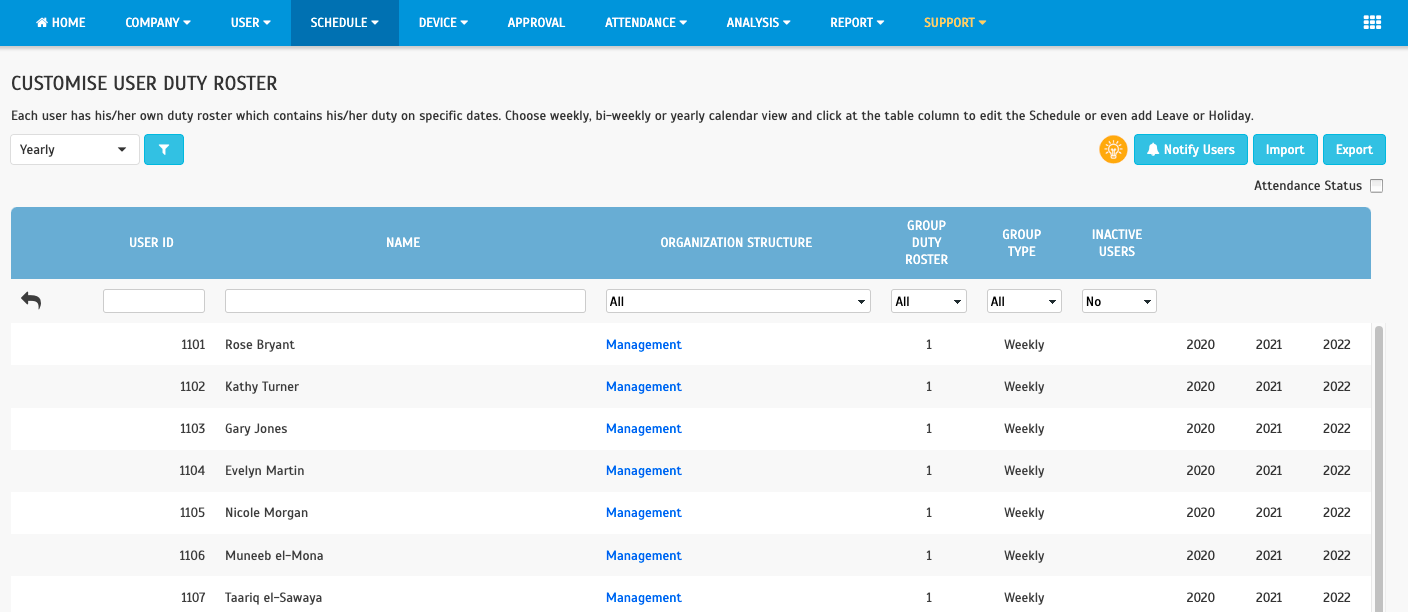Click the name Gary Jones

(256, 428)
